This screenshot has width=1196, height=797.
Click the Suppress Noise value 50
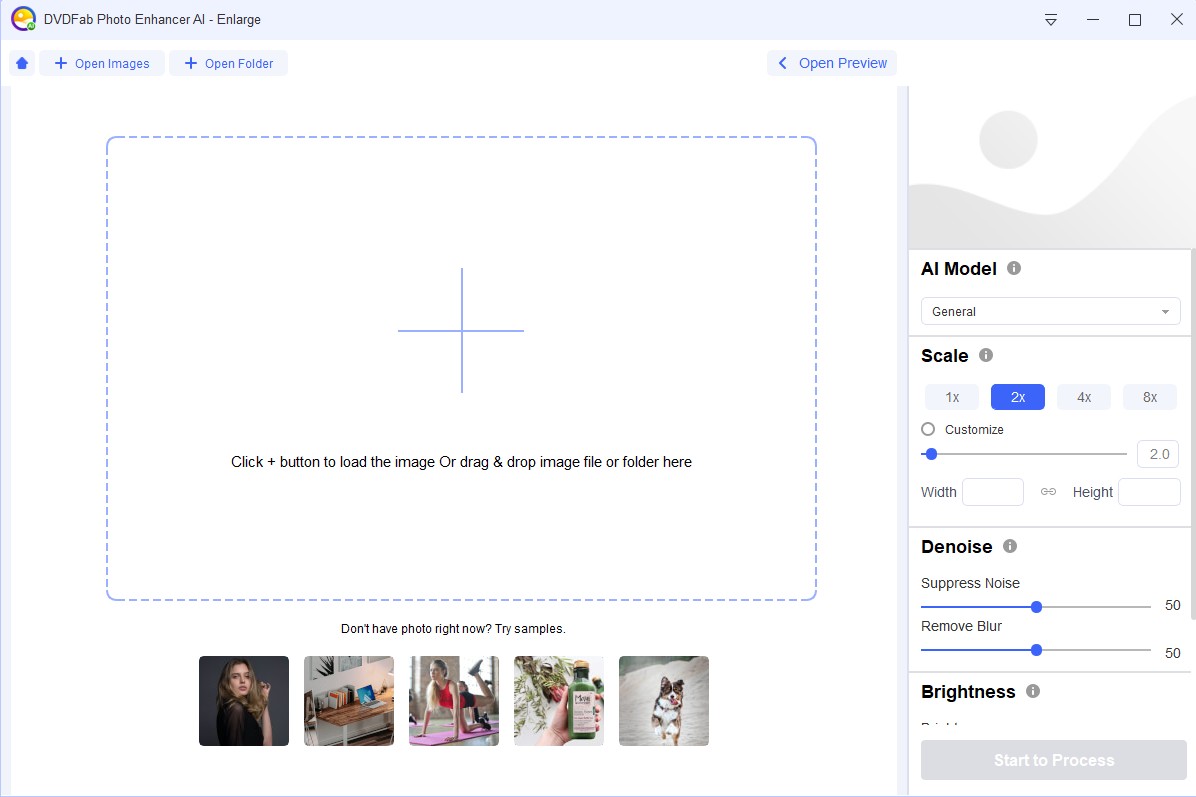(1172, 606)
